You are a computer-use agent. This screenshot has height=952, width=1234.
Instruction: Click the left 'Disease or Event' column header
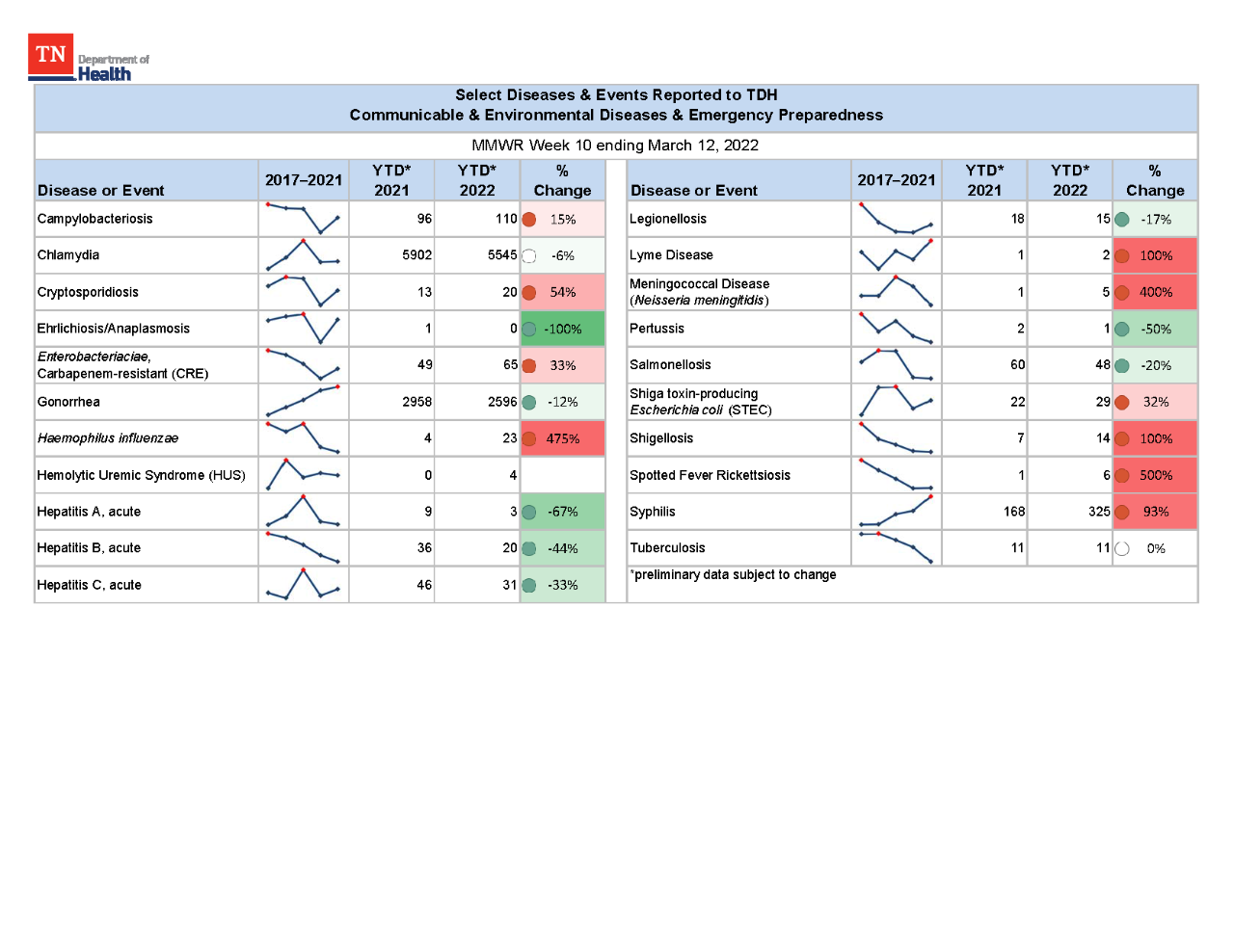coord(100,191)
